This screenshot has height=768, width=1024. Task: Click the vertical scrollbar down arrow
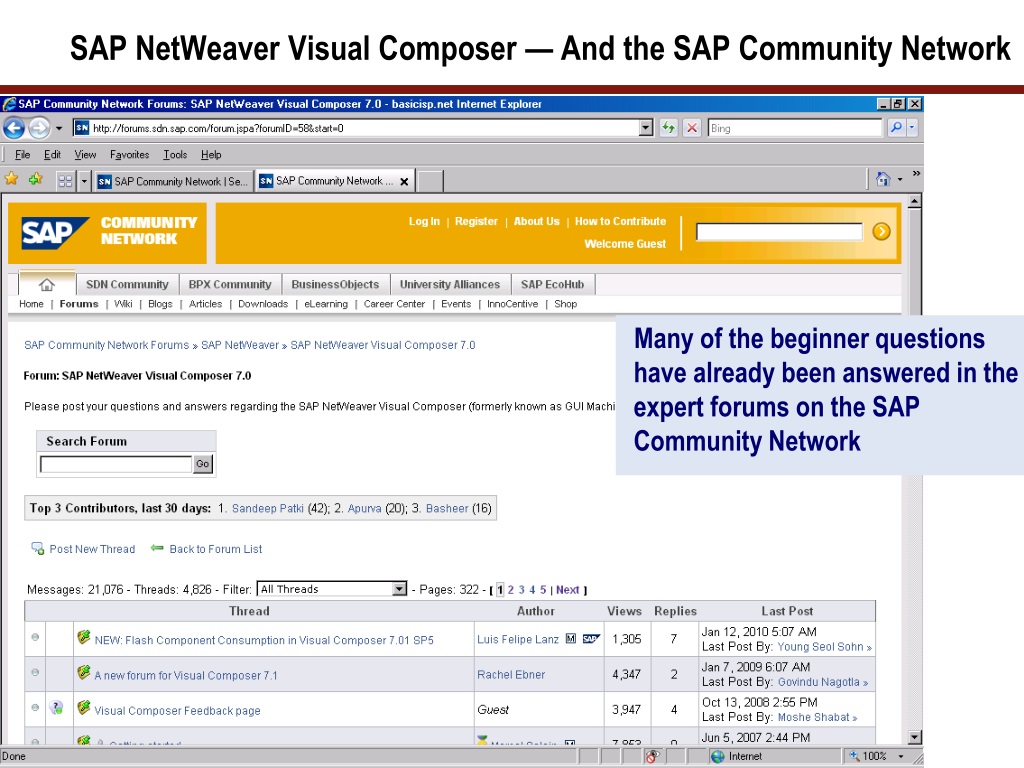(x=914, y=737)
